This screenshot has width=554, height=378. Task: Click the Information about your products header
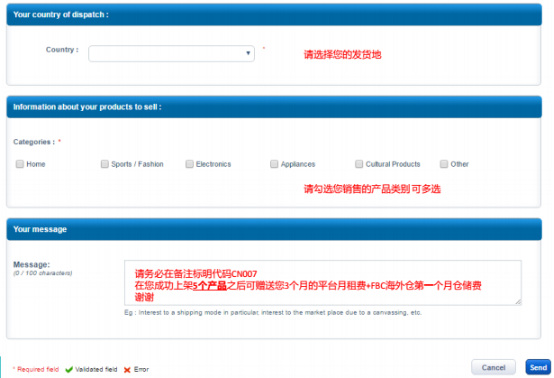click(274, 107)
